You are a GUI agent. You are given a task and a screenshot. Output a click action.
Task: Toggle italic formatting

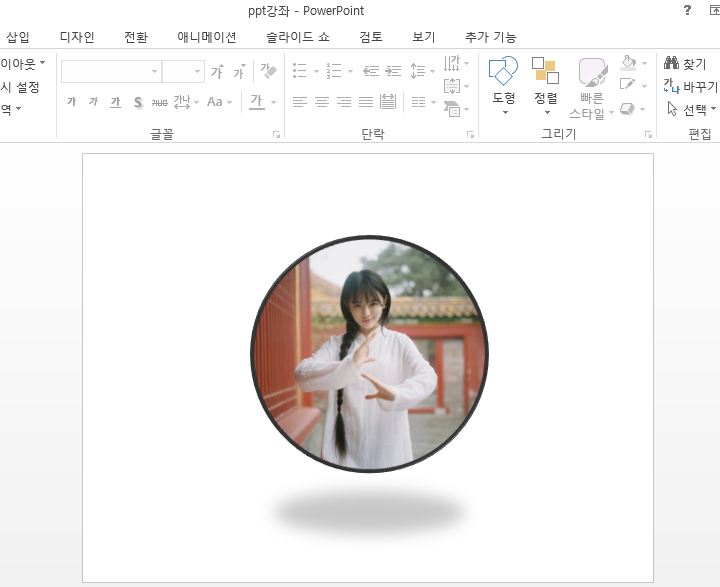click(x=93, y=102)
